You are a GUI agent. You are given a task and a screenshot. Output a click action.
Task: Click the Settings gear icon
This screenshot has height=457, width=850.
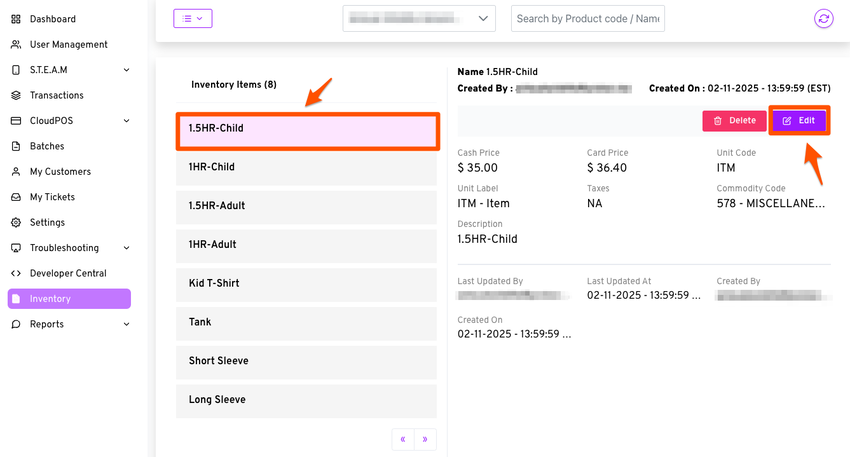tap(16, 223)
